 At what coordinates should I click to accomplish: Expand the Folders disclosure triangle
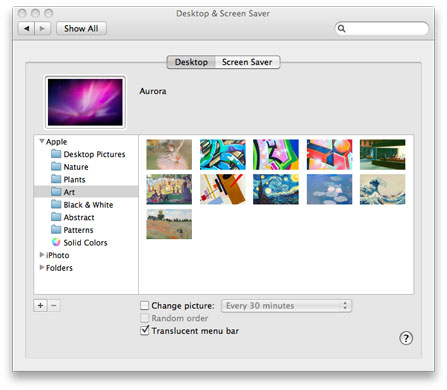click(42, 267)
